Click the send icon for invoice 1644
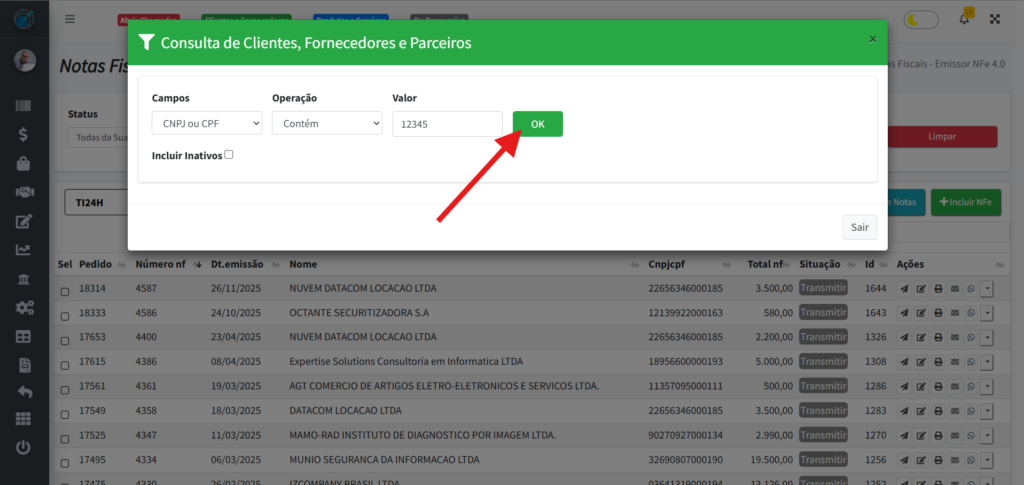Image resolution: width=1024 pixels, height=485 pixels. (x=904, y=289)
